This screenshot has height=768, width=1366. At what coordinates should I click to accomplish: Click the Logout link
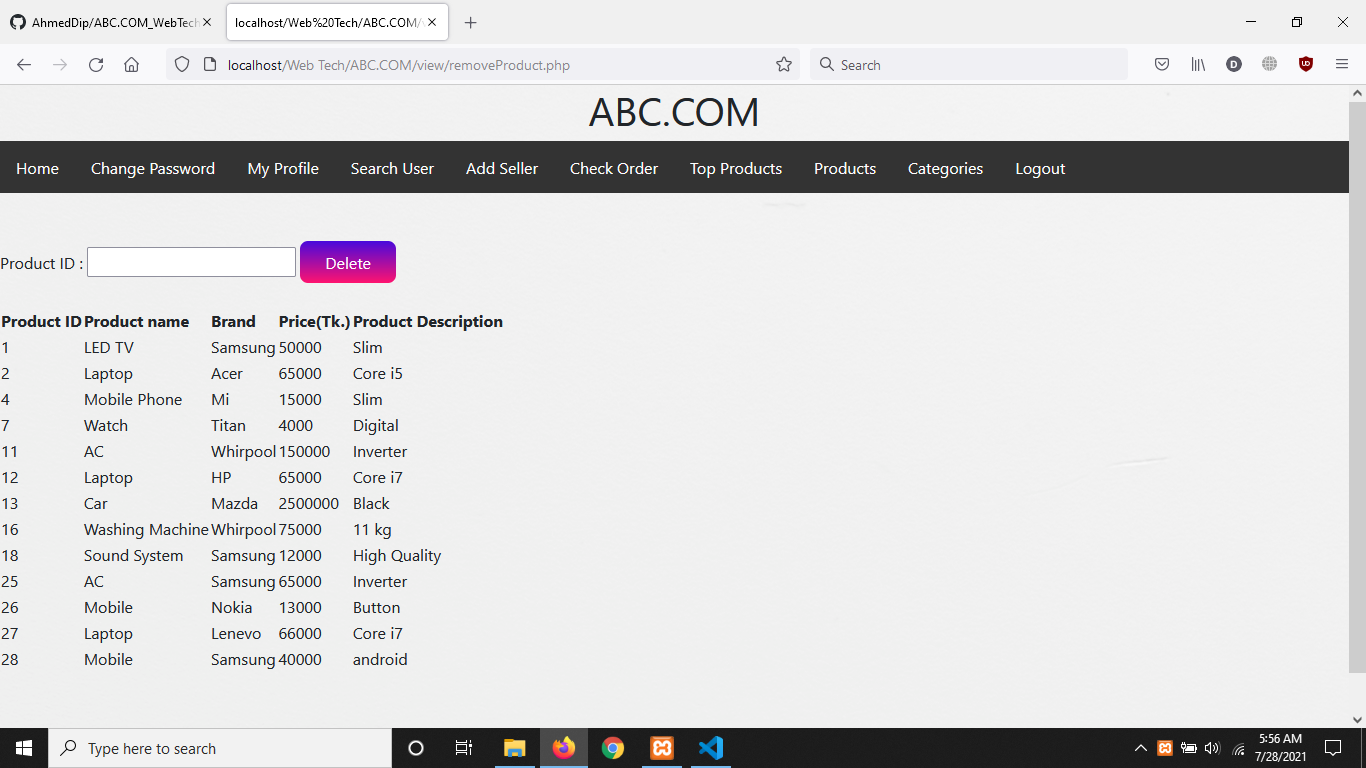click(1039, 168)
